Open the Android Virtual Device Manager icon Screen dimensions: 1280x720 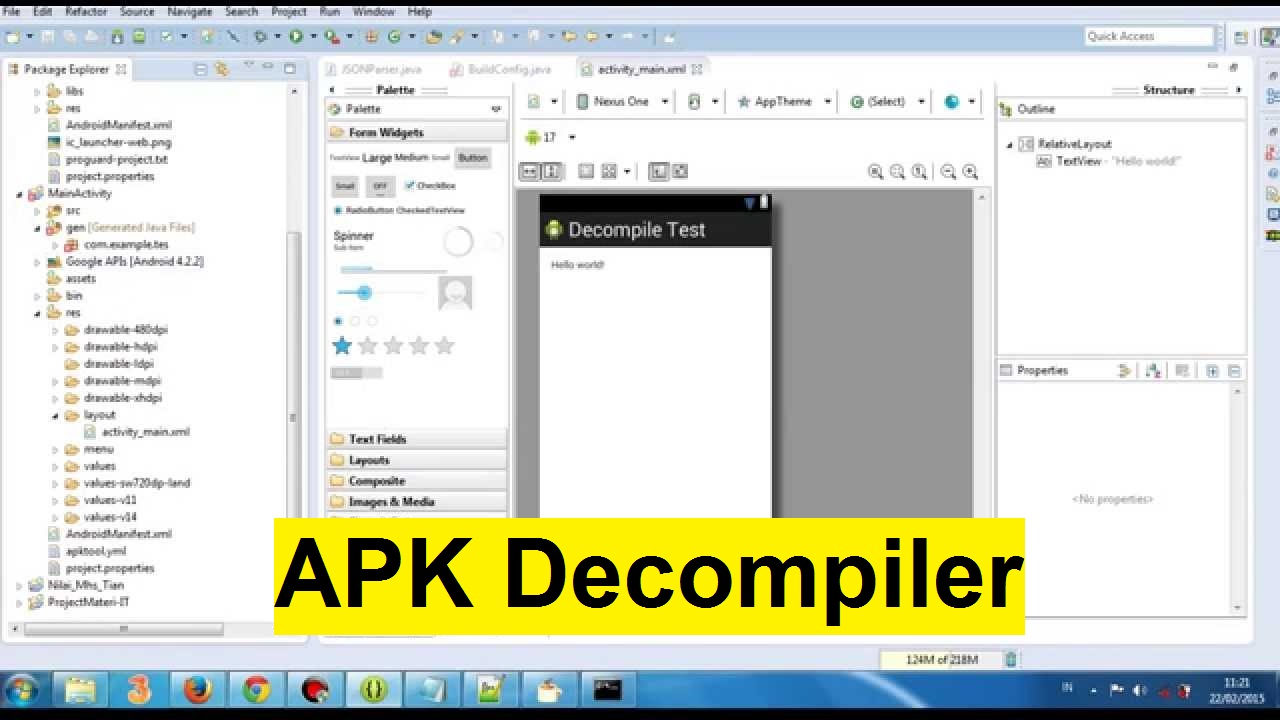coord(139,37)
